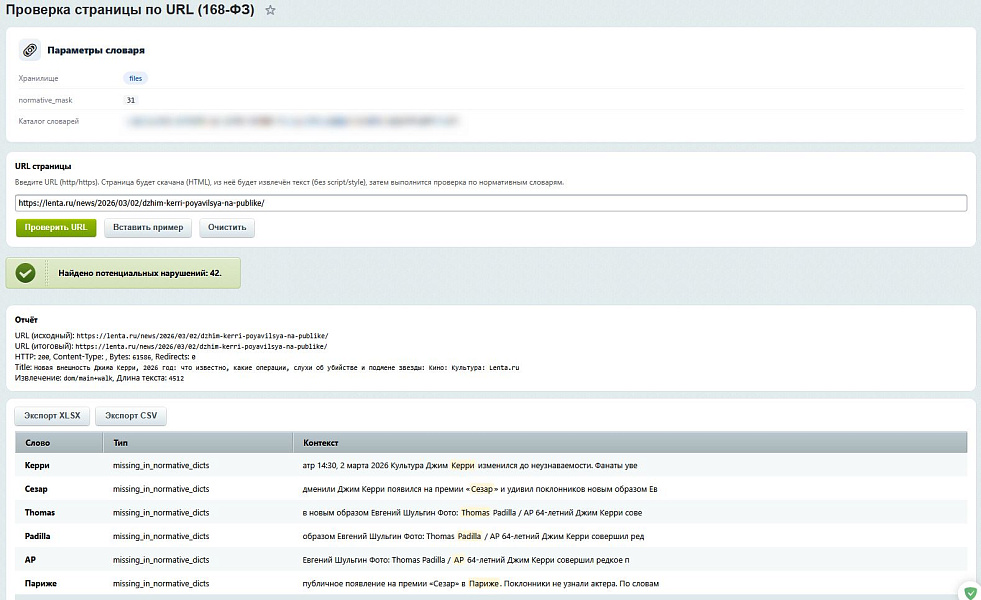The image size is (981, 600).
Task: Export report via 'Экспорт CSV'
Action: [x=131, y=416]
